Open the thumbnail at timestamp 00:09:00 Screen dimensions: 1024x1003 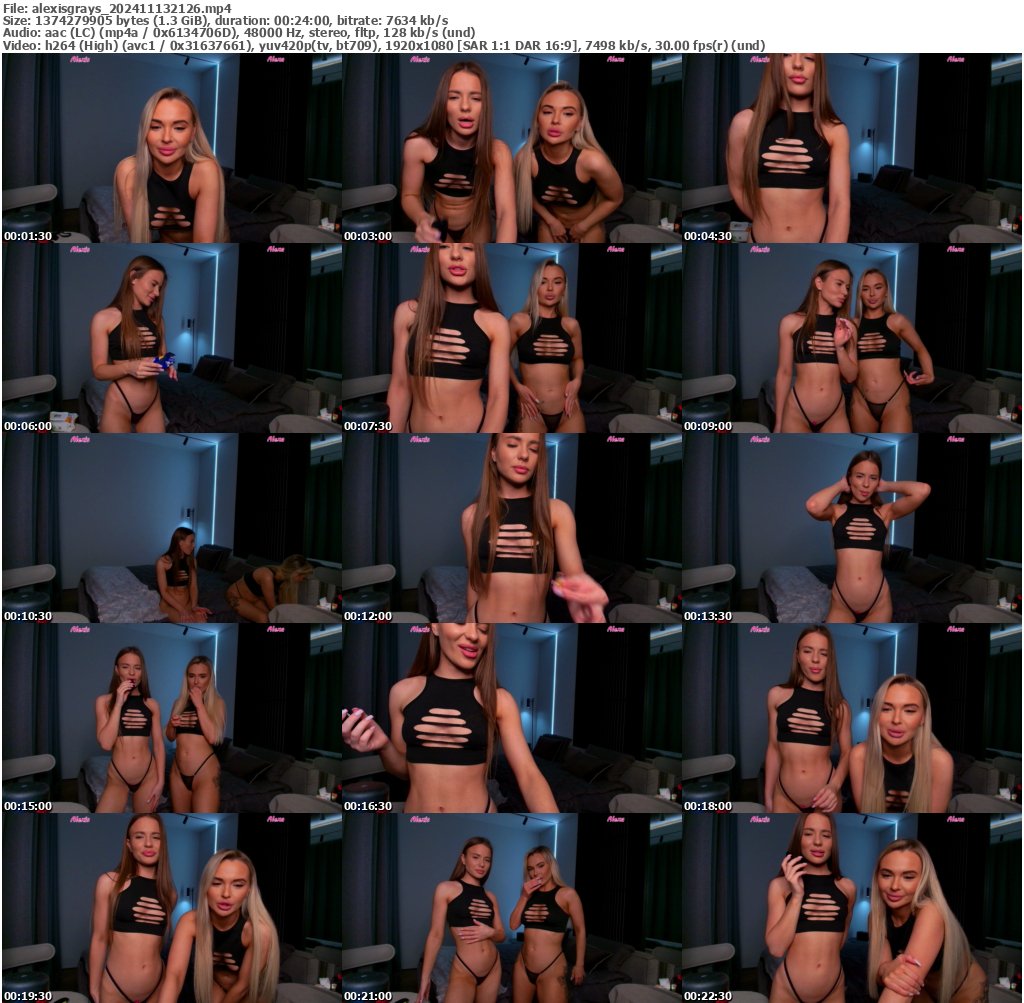click(x=852, y=335)
